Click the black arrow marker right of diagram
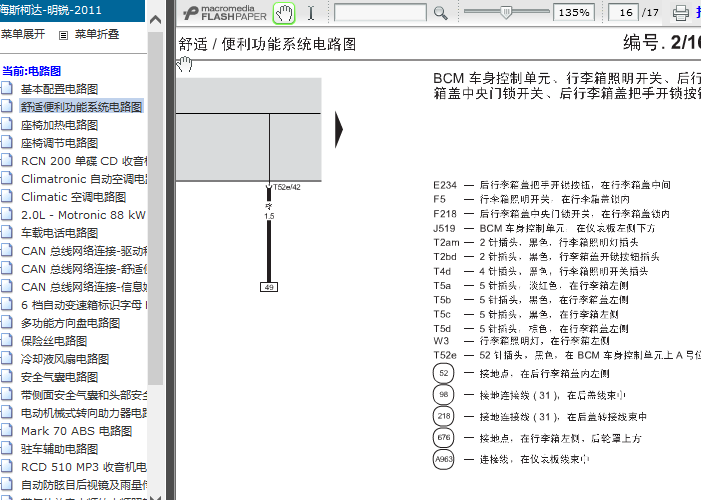 [x=339, y=130]
